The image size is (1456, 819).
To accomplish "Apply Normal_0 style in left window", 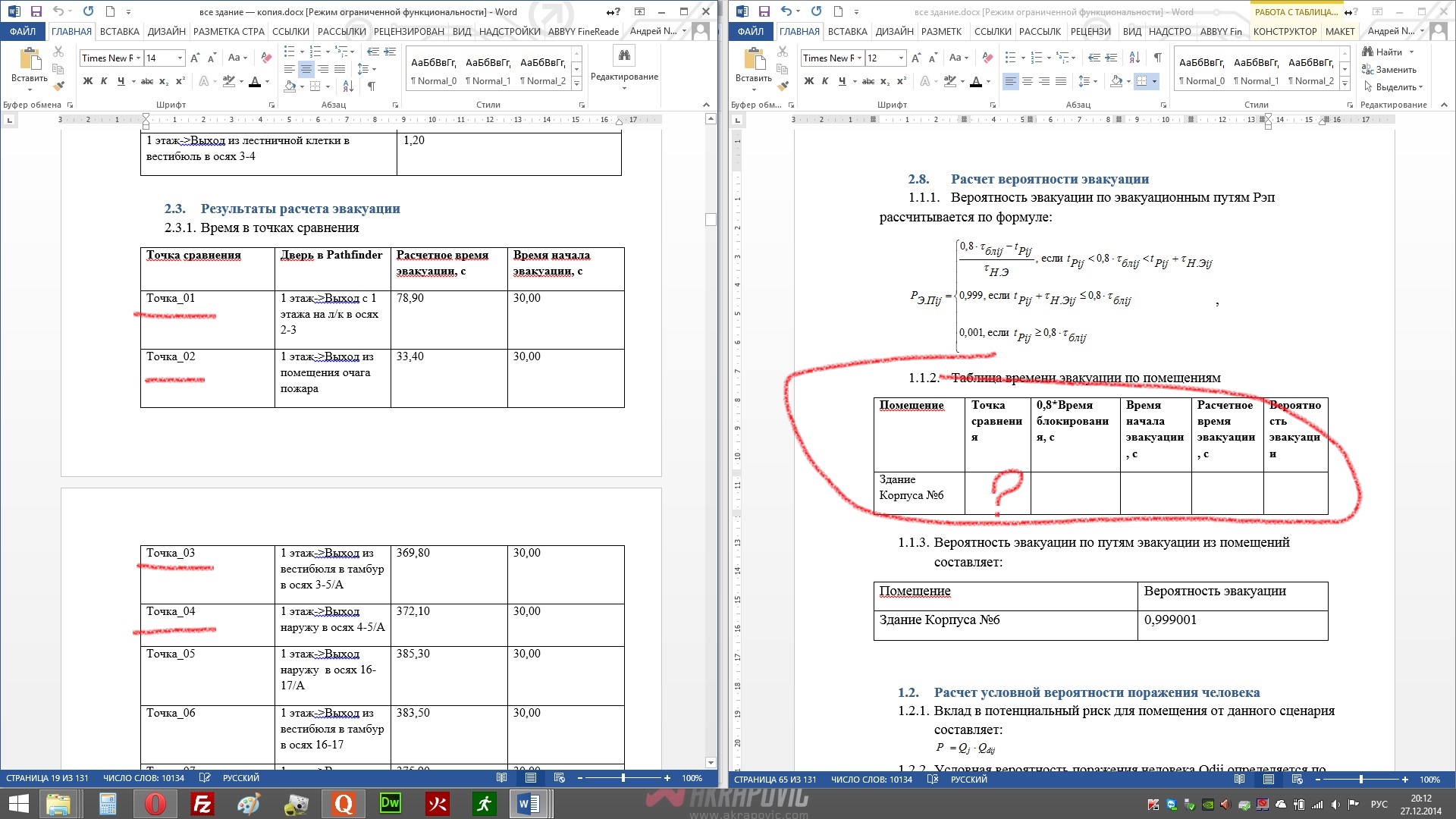I will click(434, 71).
